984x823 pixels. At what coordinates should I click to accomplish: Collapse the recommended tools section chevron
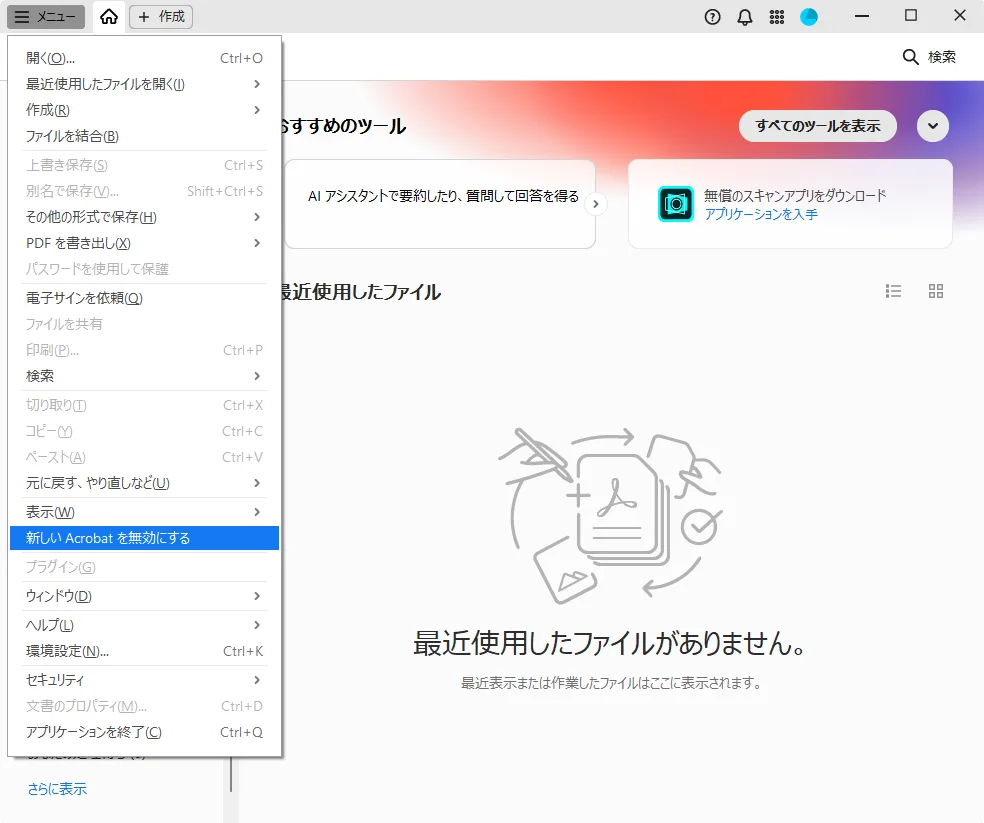(x=933, y=126)
